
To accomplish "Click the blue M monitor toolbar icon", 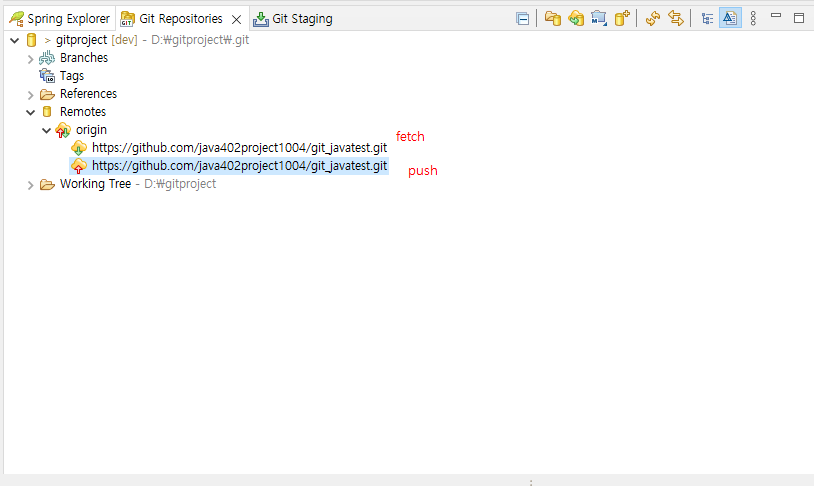I will click(599, 19).
